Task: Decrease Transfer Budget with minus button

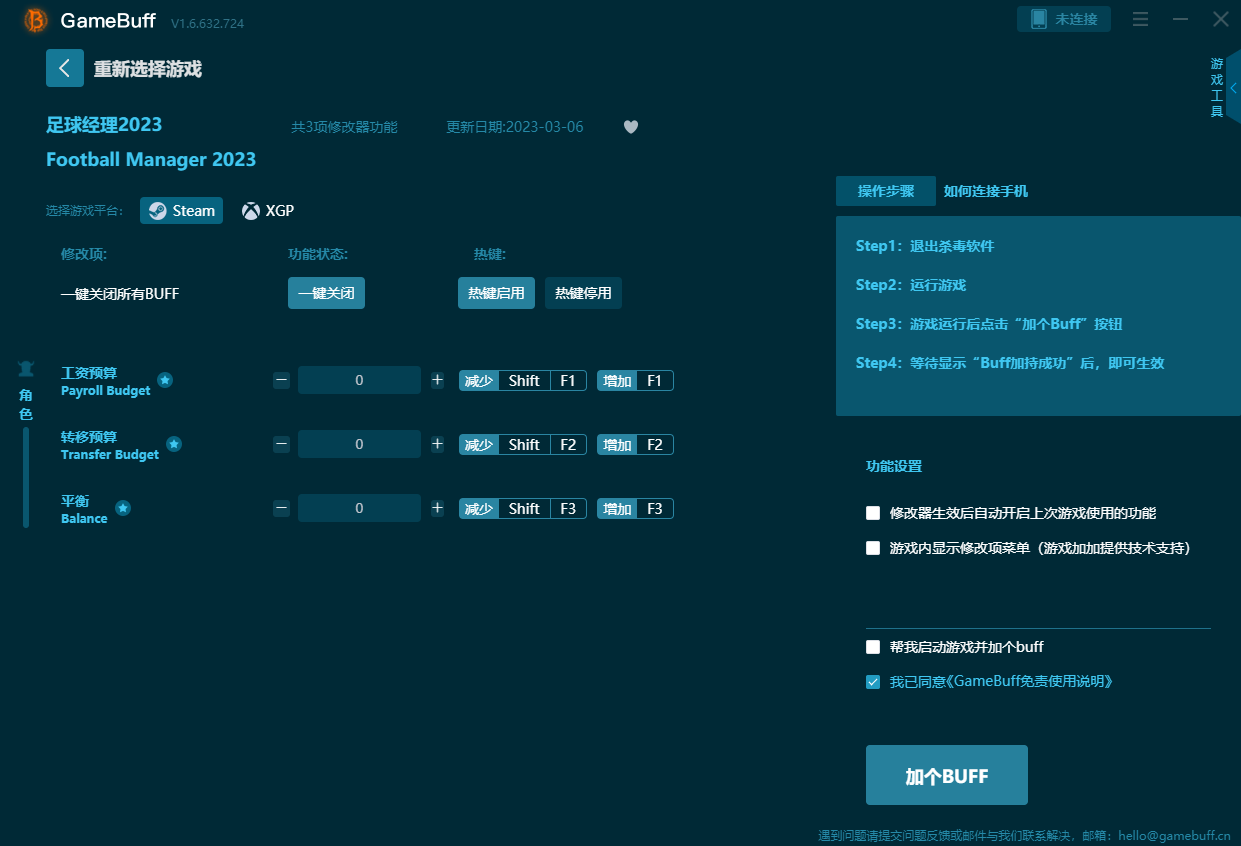Action: pos(281,444)
